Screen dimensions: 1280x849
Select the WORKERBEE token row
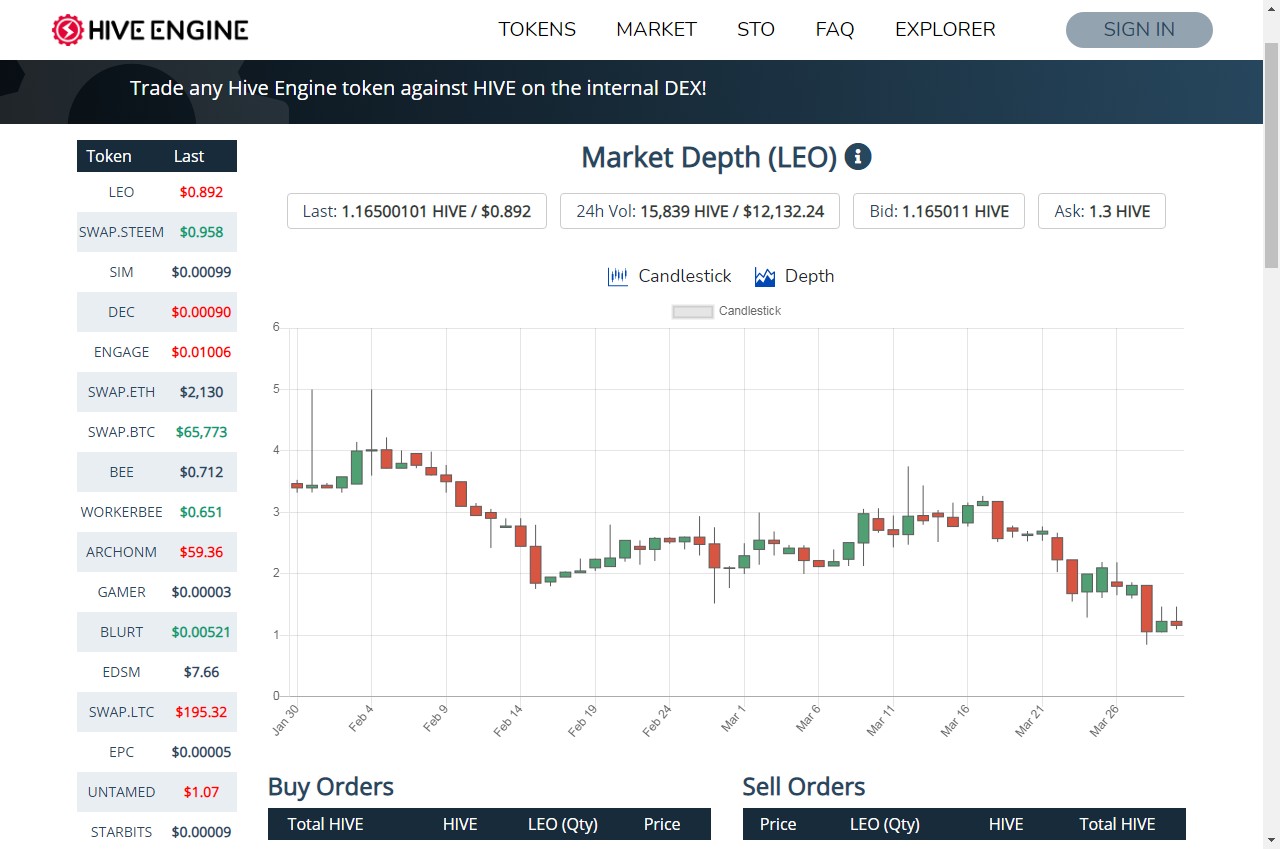[157, 512]
